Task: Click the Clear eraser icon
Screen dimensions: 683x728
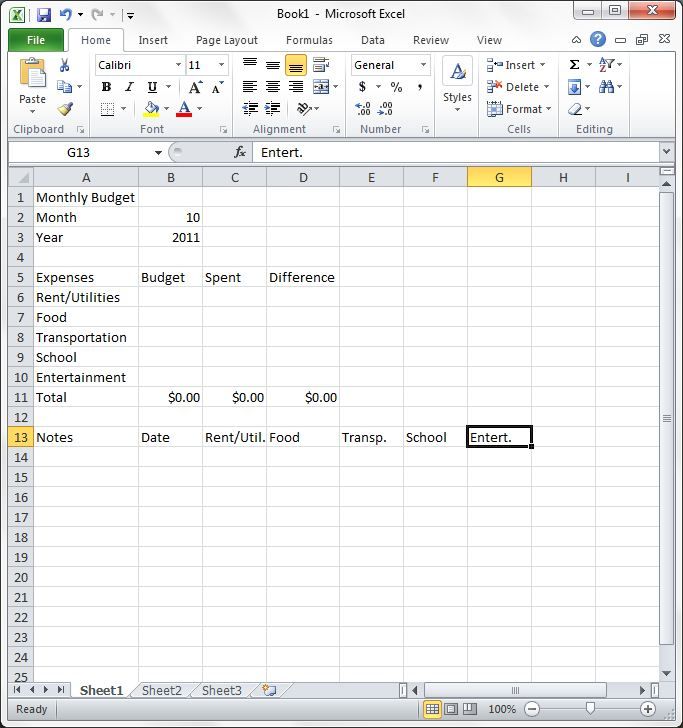Action: (x=575, y=109)
